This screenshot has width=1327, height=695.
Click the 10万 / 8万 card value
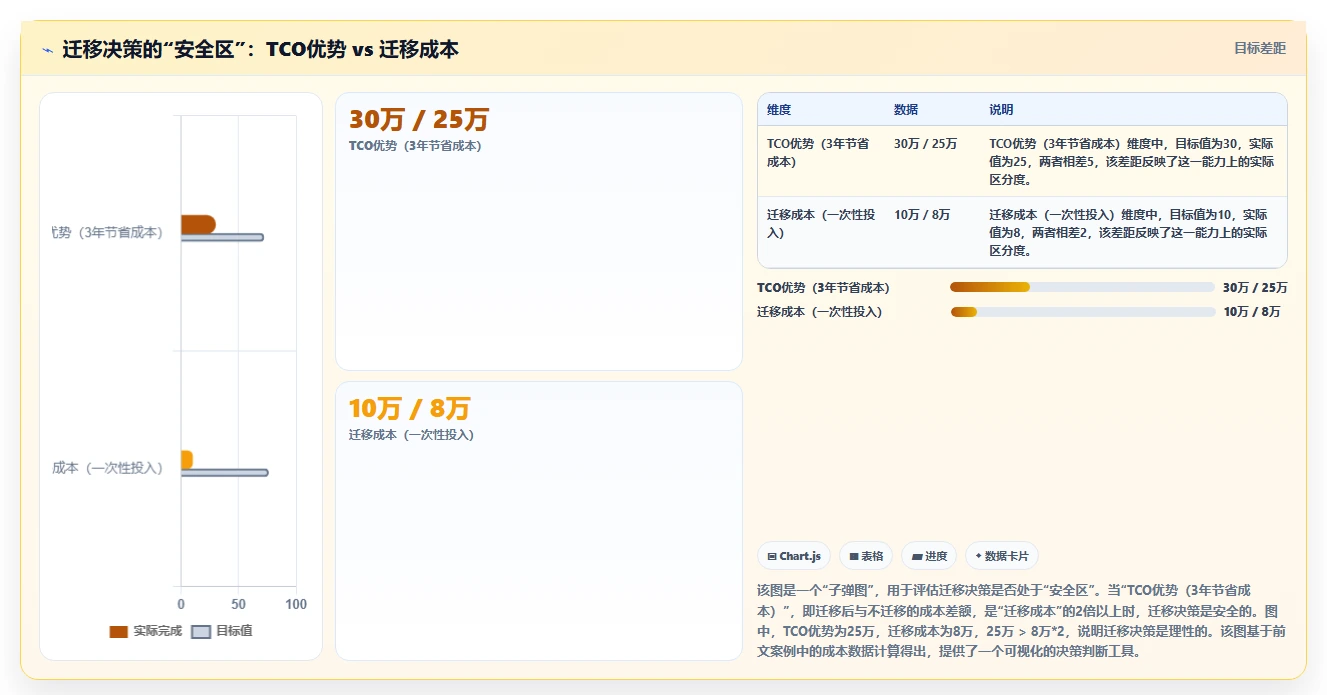pyautogui.click(x=409, y=409)
